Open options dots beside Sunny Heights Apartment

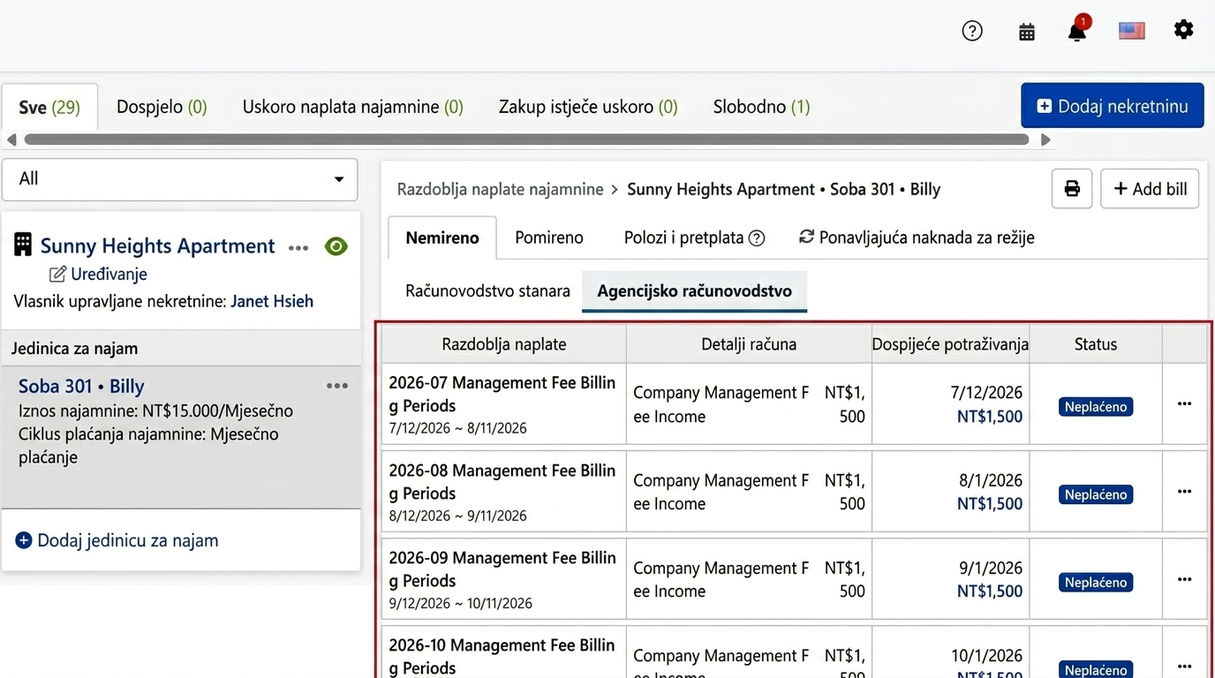[x=298, y=248]
